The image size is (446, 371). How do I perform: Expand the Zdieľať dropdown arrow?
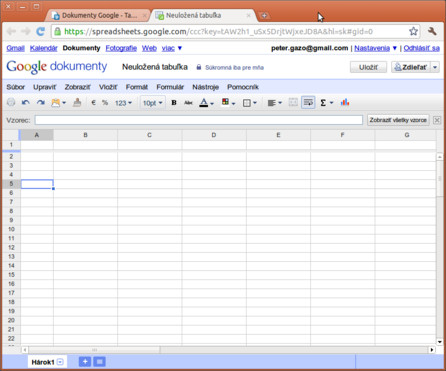tap(435, 67)
